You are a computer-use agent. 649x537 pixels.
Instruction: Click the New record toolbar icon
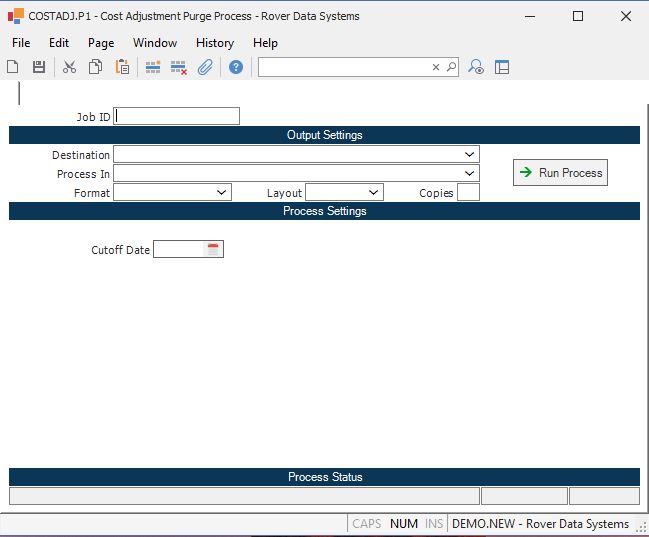click(13, 67)
